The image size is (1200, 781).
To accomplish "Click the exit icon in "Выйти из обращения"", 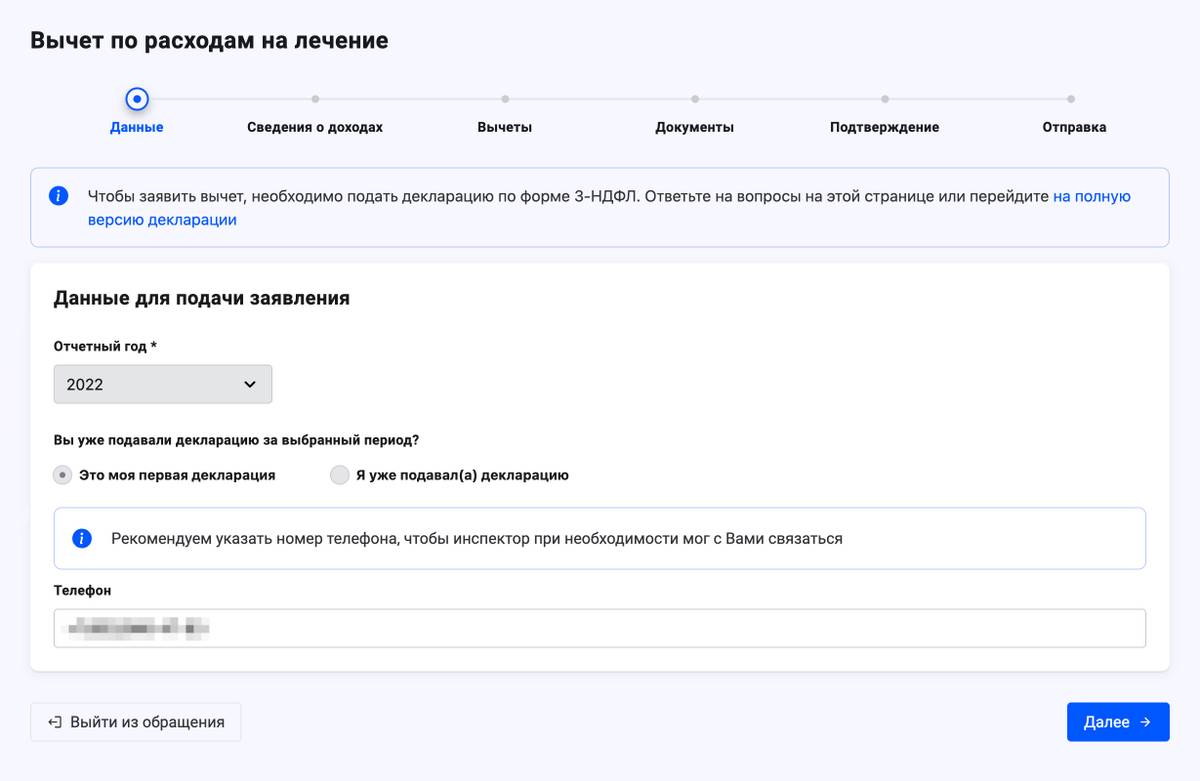I will pyautogui.click(x=55, y=722).
